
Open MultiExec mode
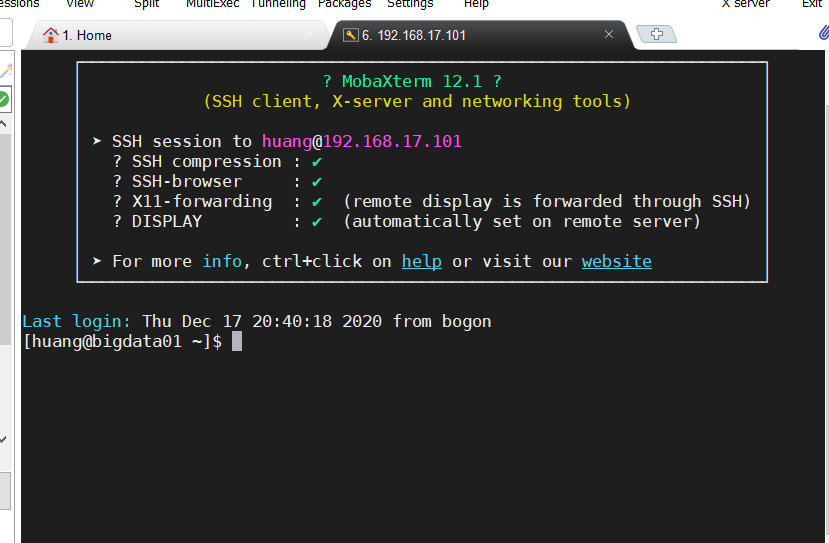(213, 4)
